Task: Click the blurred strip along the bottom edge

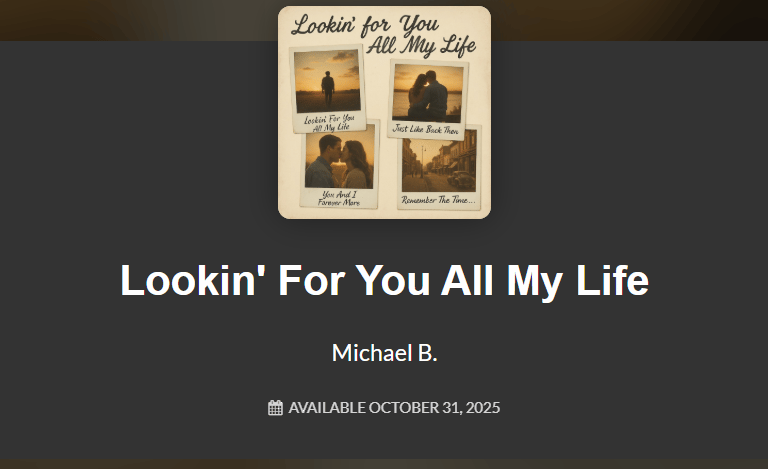Action: tap(384, 464)
